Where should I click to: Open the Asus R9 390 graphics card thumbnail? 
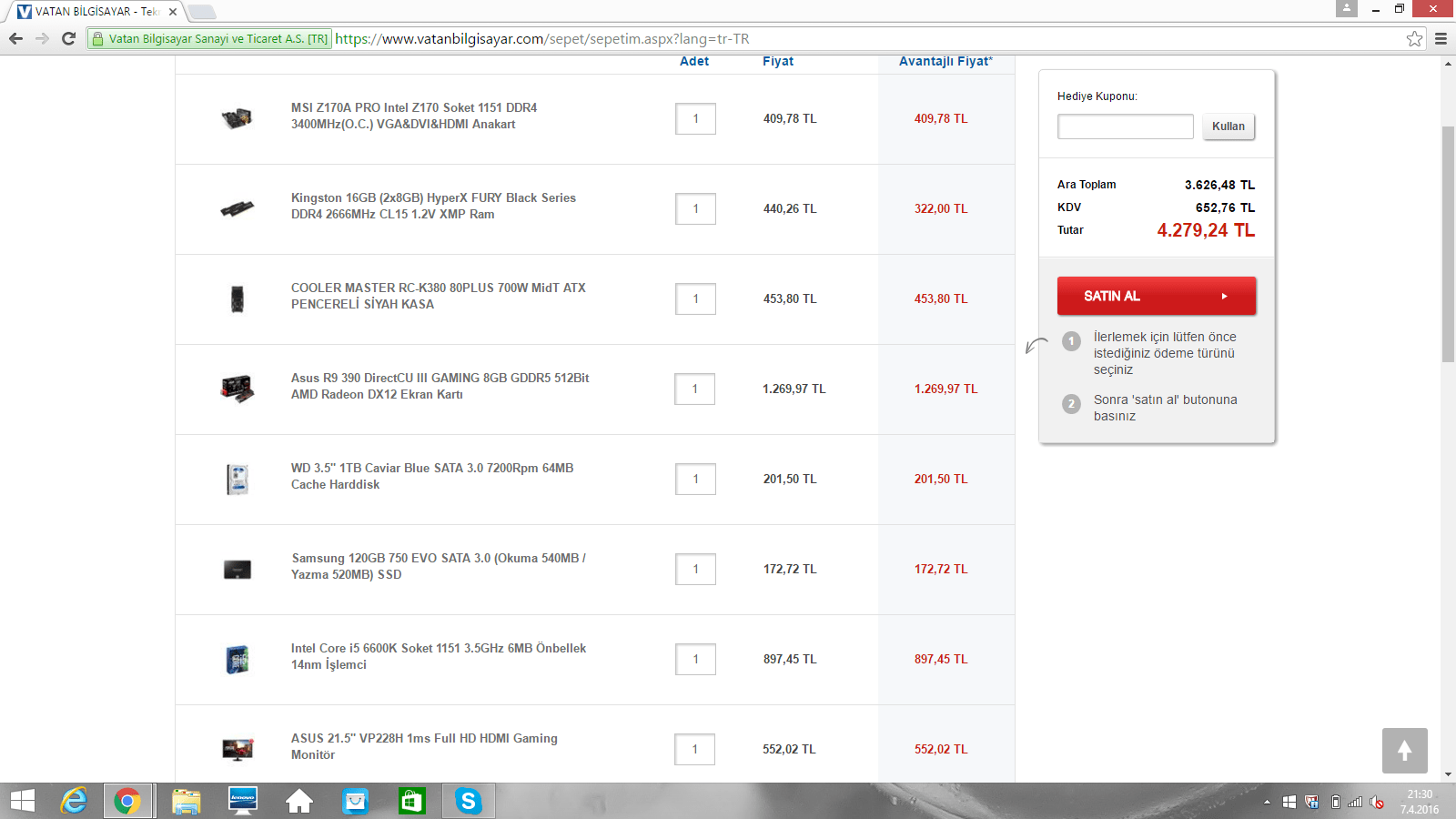pos(237,389)
